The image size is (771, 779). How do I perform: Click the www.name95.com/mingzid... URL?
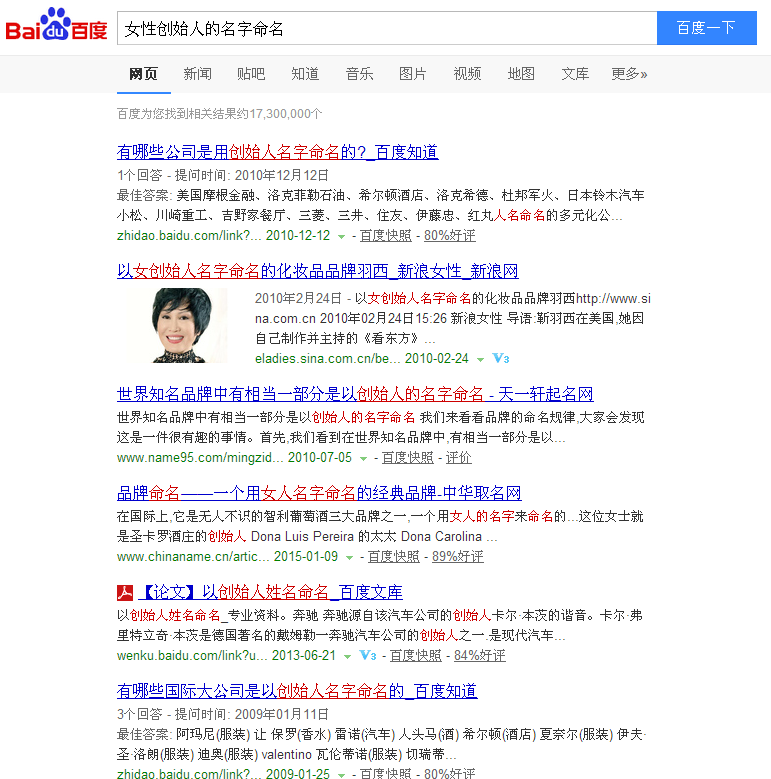(234, 458)
